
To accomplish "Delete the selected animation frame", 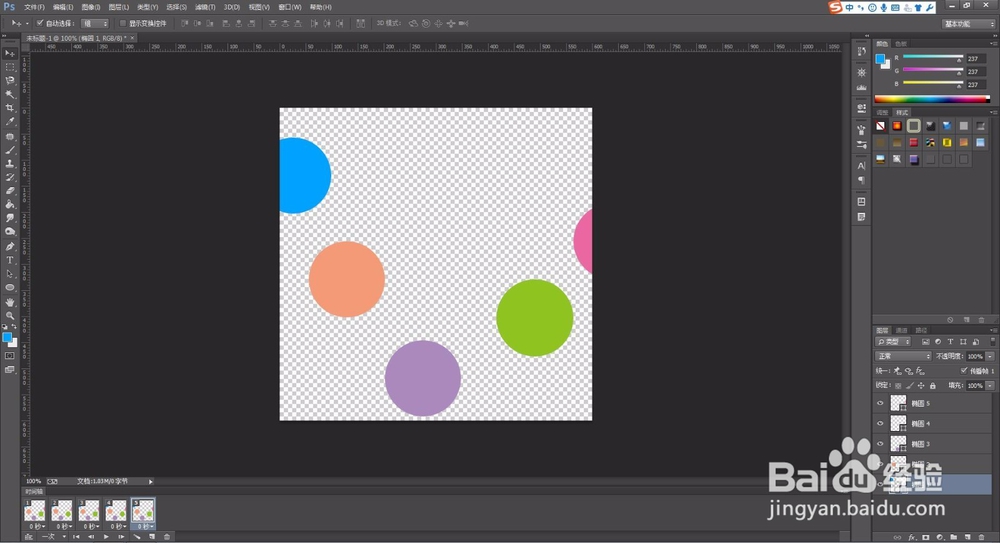I will coord(167,537).
